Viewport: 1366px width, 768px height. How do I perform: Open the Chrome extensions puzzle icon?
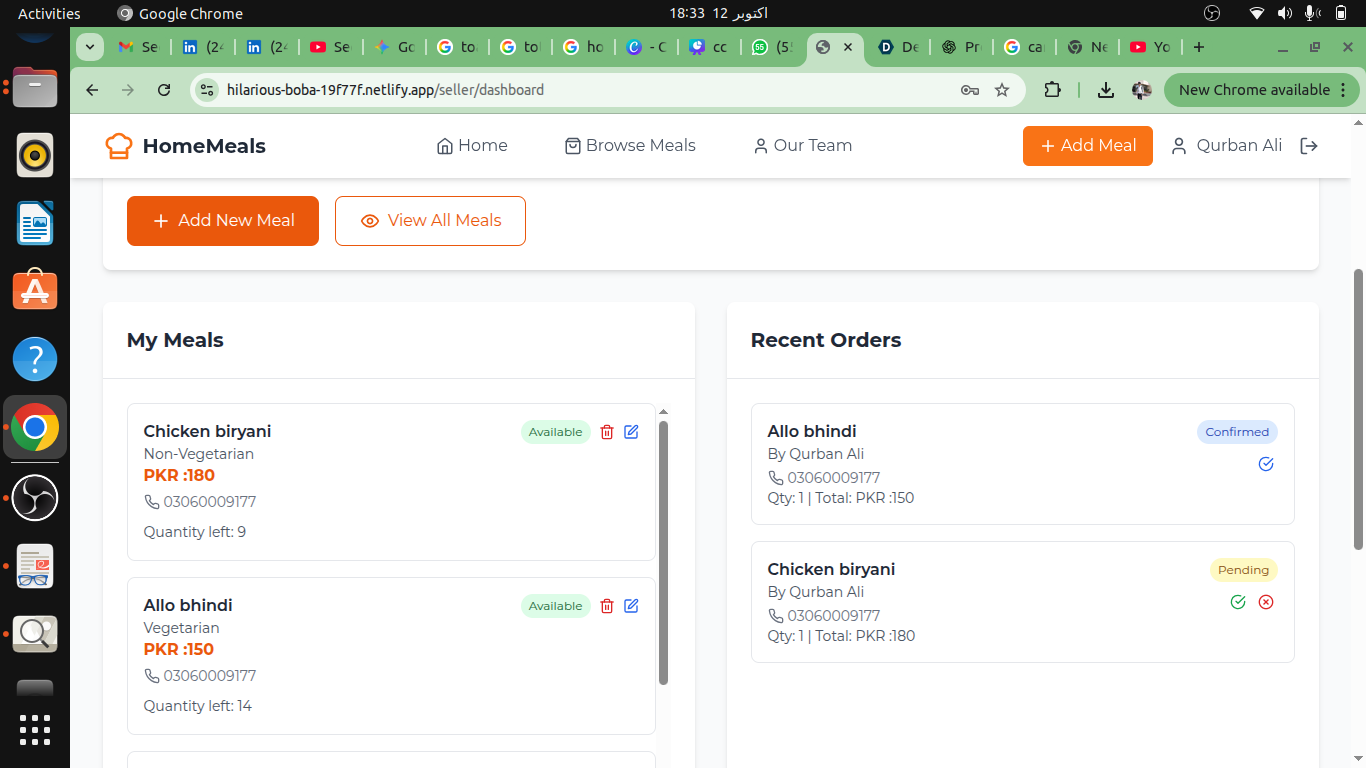[x=1052, y=90]
